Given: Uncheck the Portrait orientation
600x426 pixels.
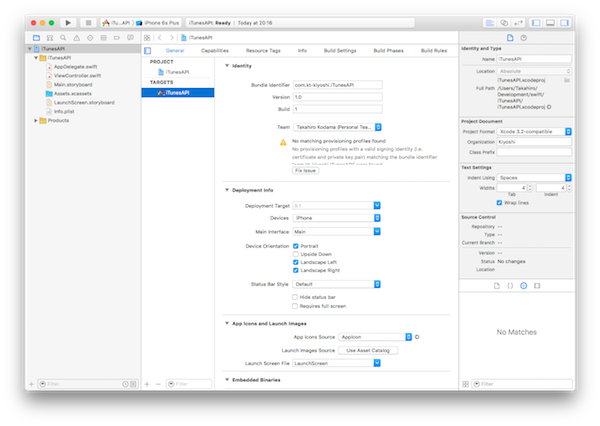Looking at the screenshot, I should pos(295,246).
